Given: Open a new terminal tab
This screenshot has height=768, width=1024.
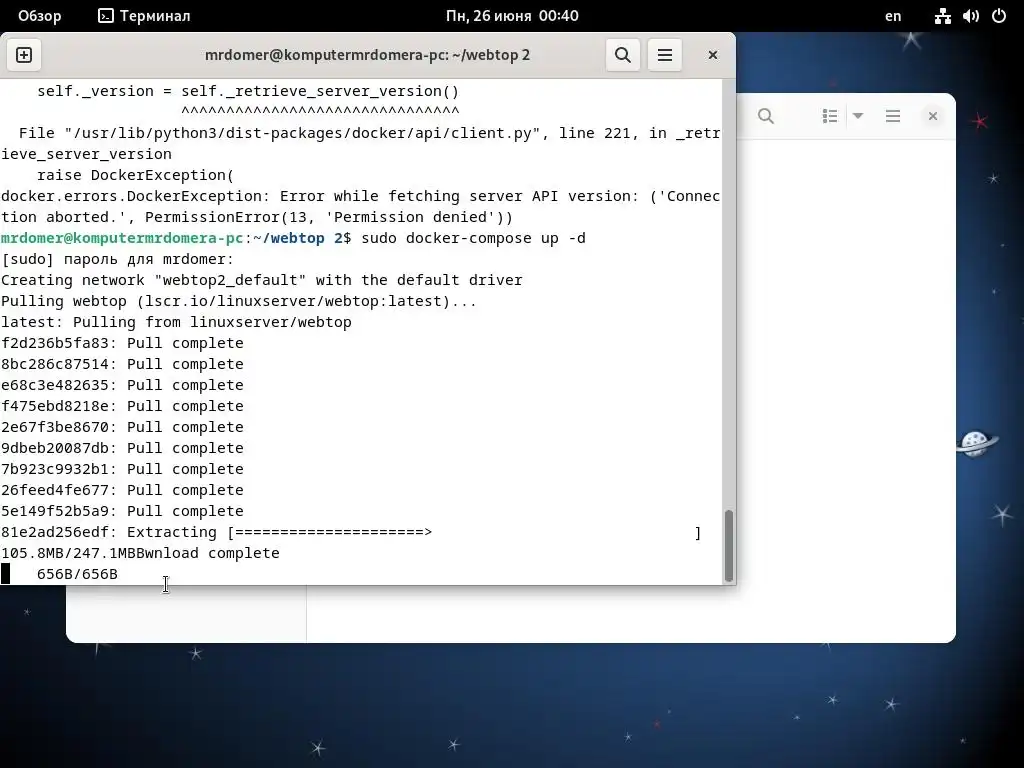Looking at the screenshot, I should click(x=24, y=55).
